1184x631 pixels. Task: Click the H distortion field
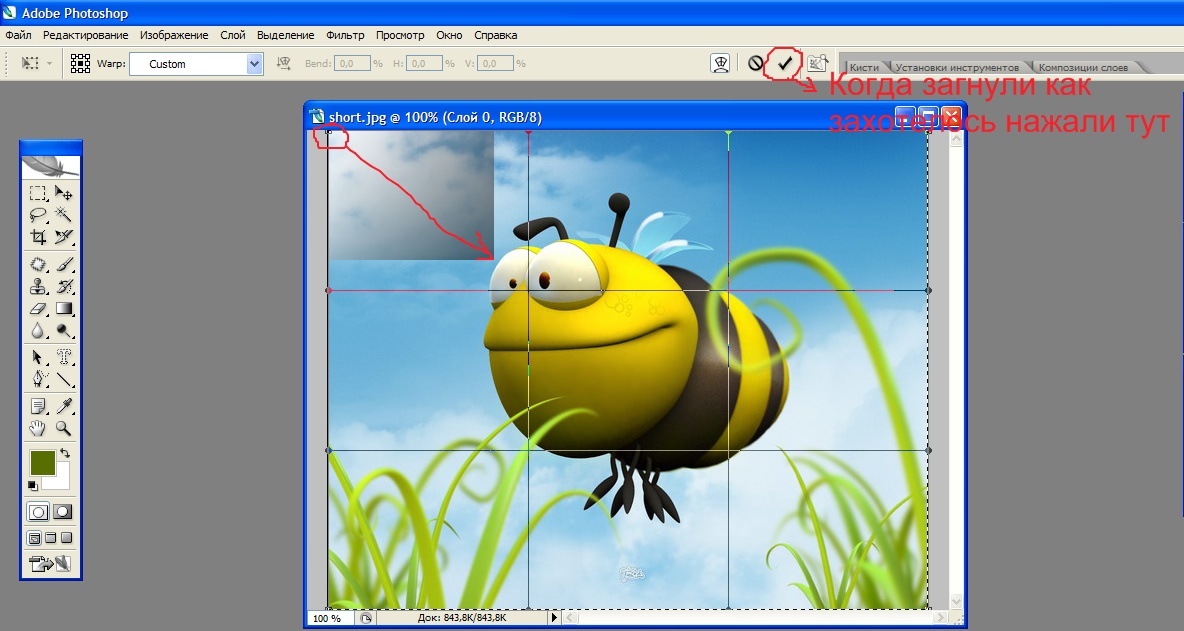(x=424, y=63)
